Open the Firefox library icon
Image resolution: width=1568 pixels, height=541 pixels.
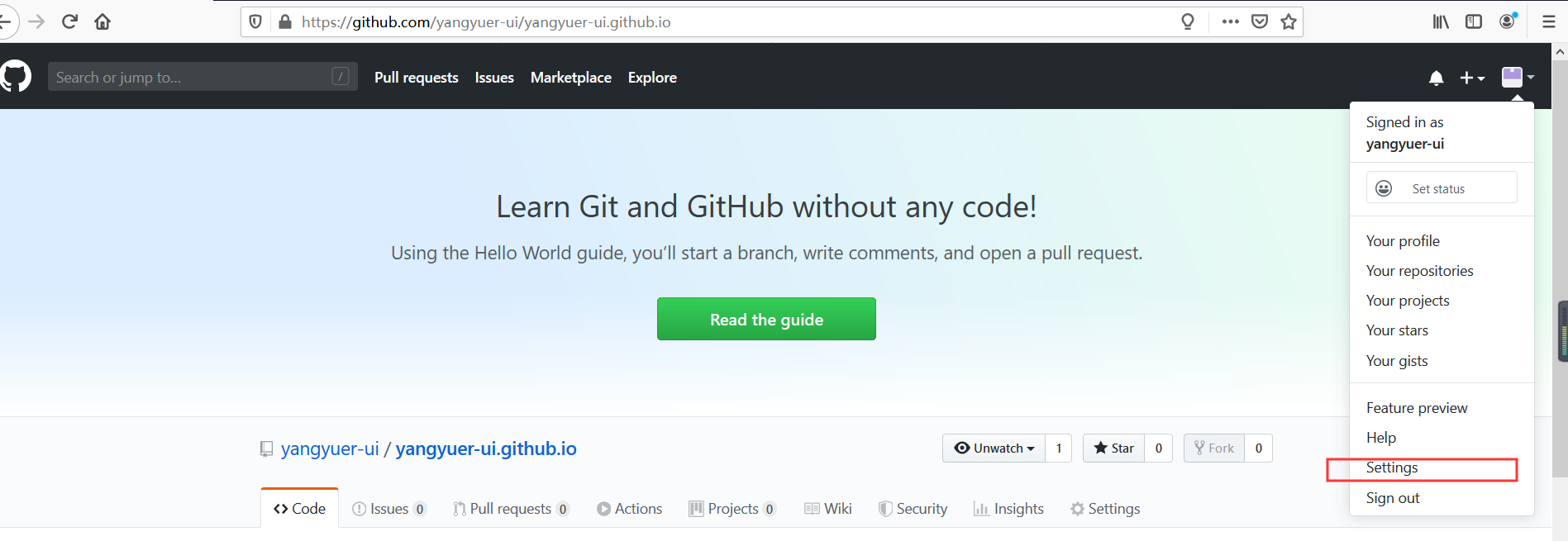click(1441, 21)
